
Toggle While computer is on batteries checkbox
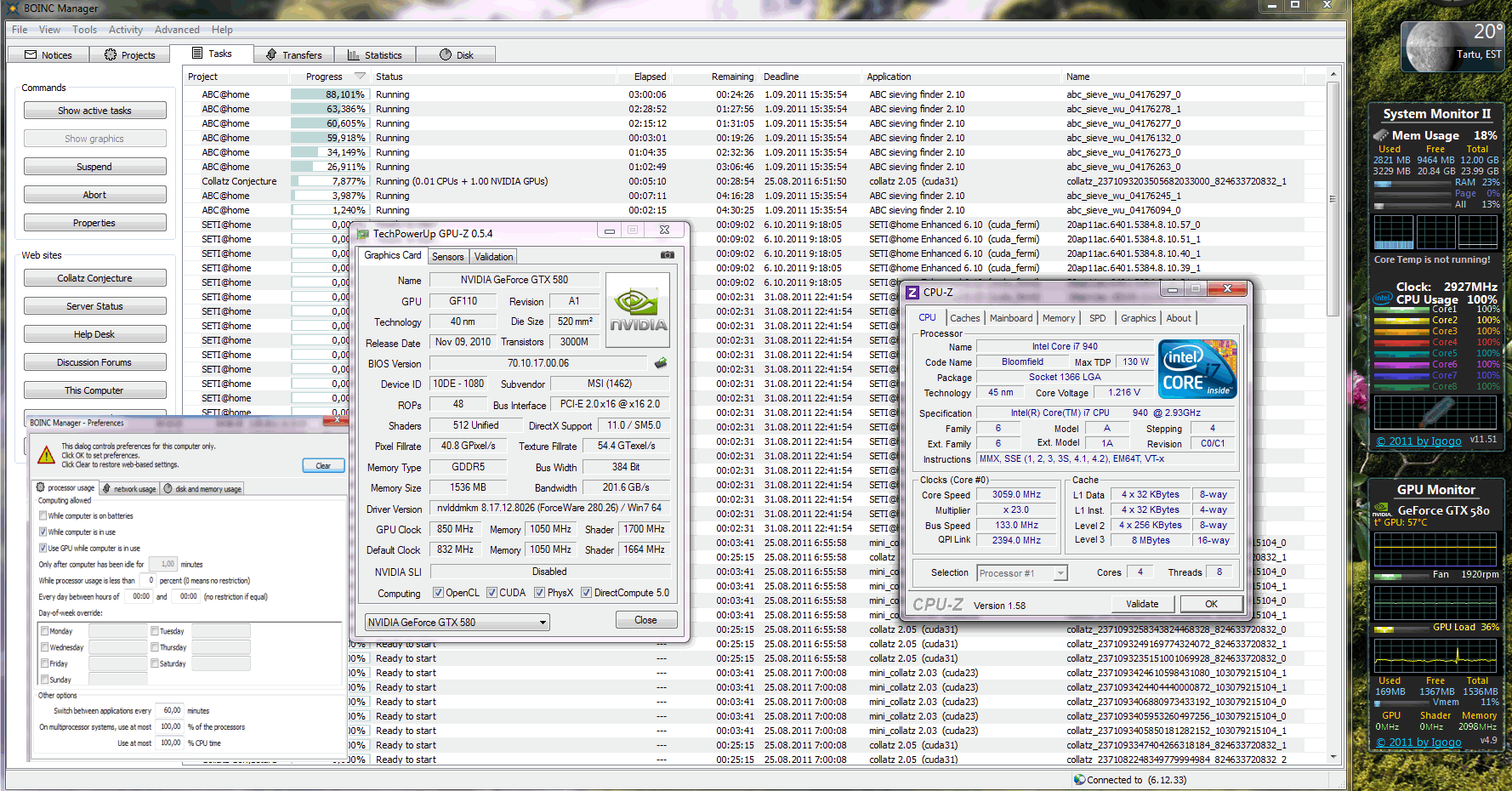tap(43, 516)
